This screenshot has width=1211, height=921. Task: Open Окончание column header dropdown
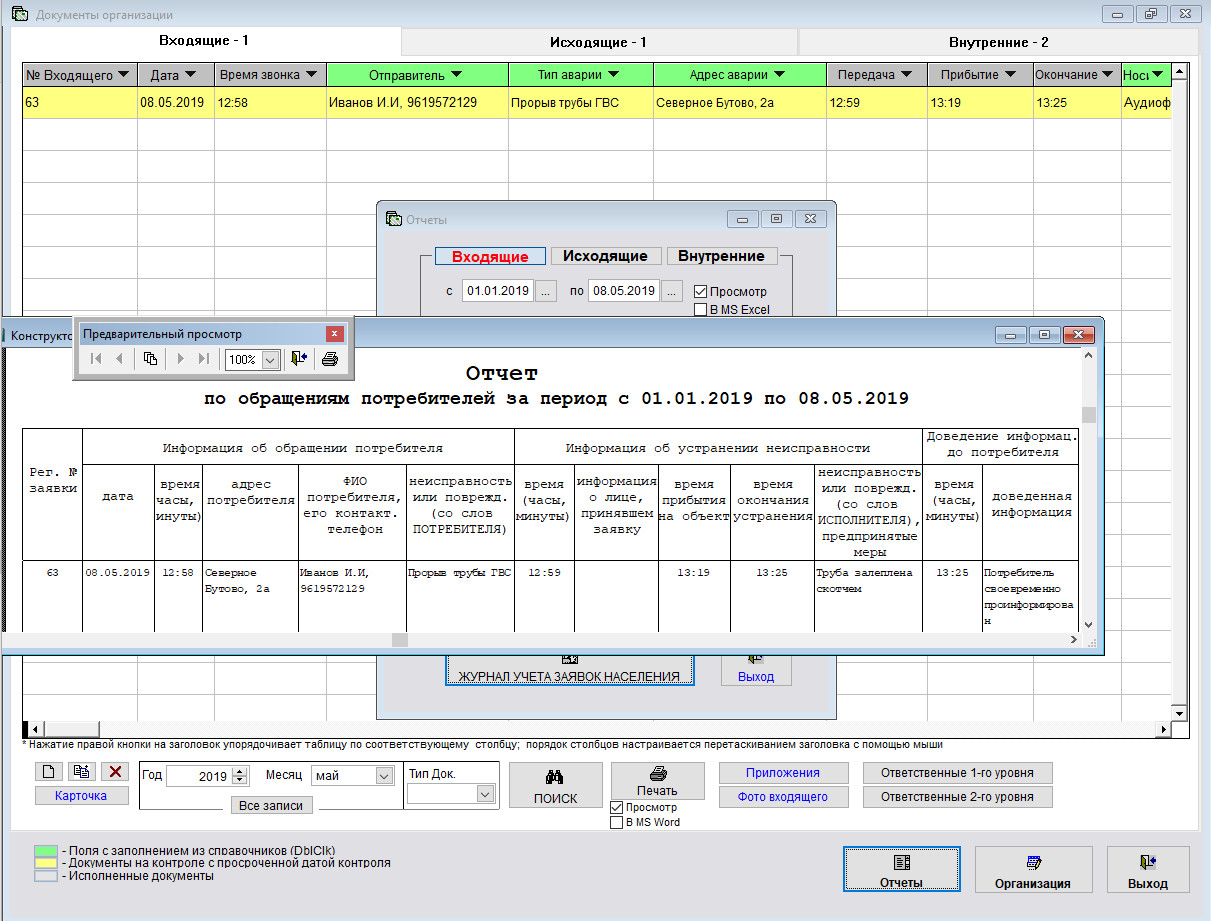1106,75
